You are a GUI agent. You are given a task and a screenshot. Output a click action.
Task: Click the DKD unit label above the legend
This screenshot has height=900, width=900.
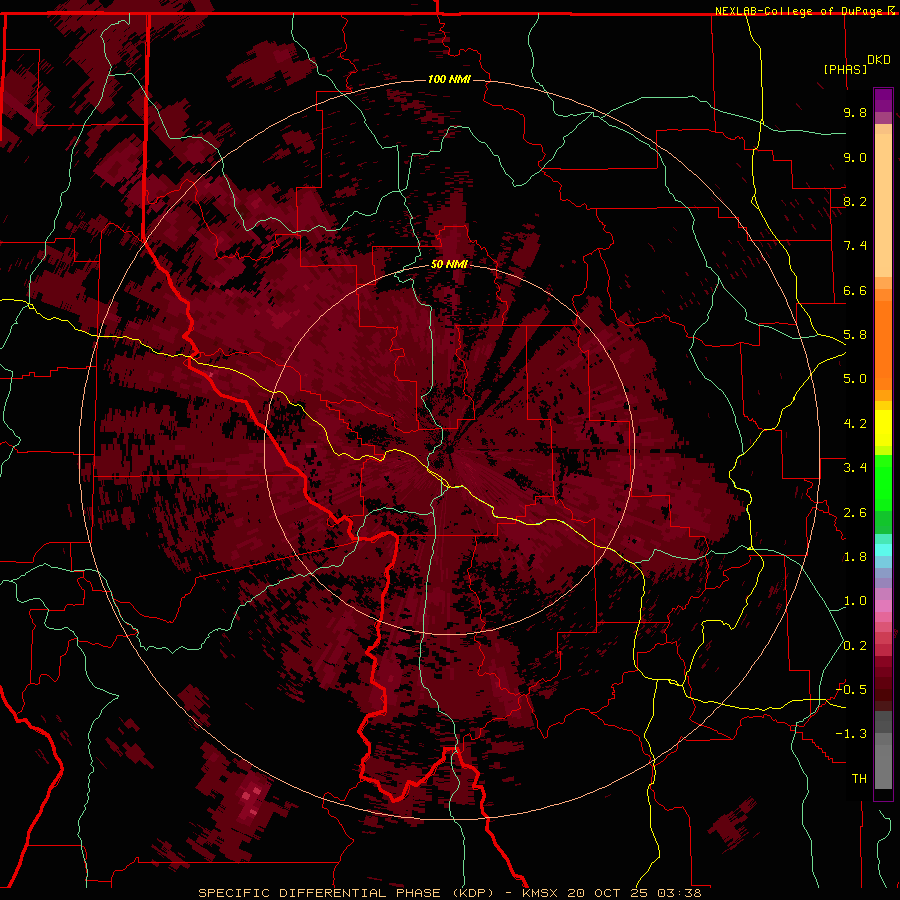coord(879,60)
